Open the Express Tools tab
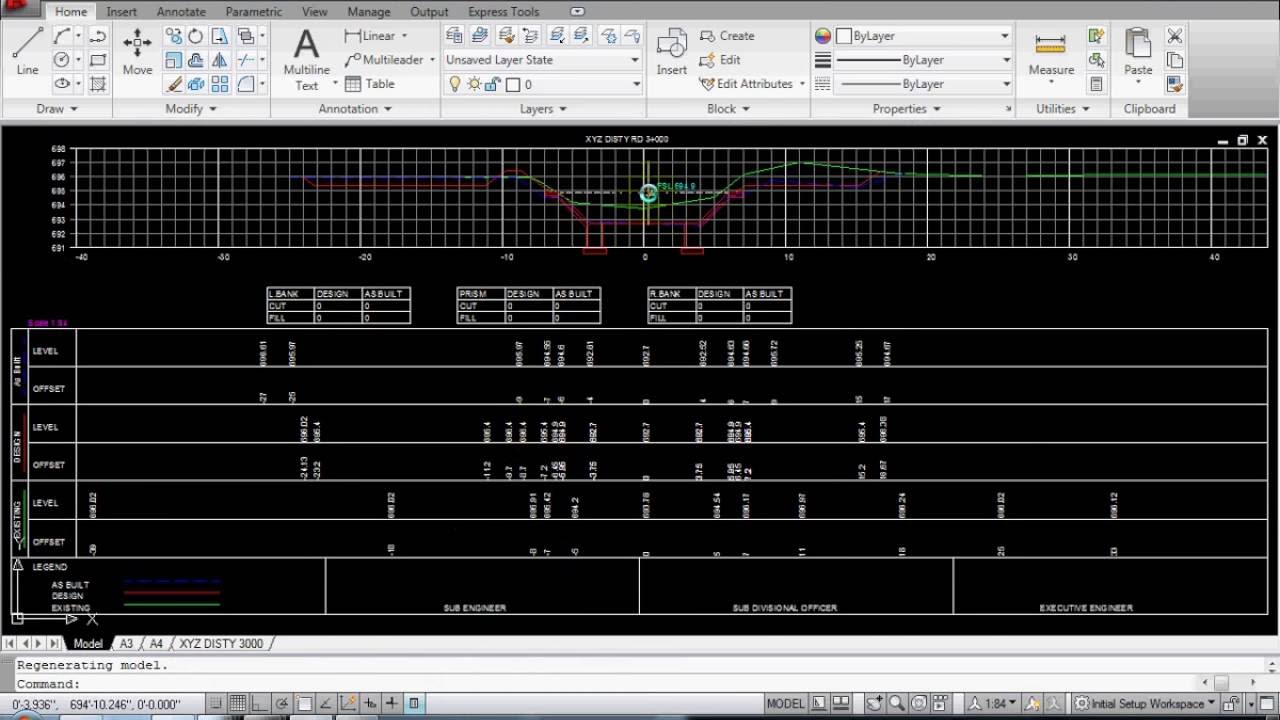This screenshot has height=720, width=1280. pyautogui.click(x=503, y=12)
